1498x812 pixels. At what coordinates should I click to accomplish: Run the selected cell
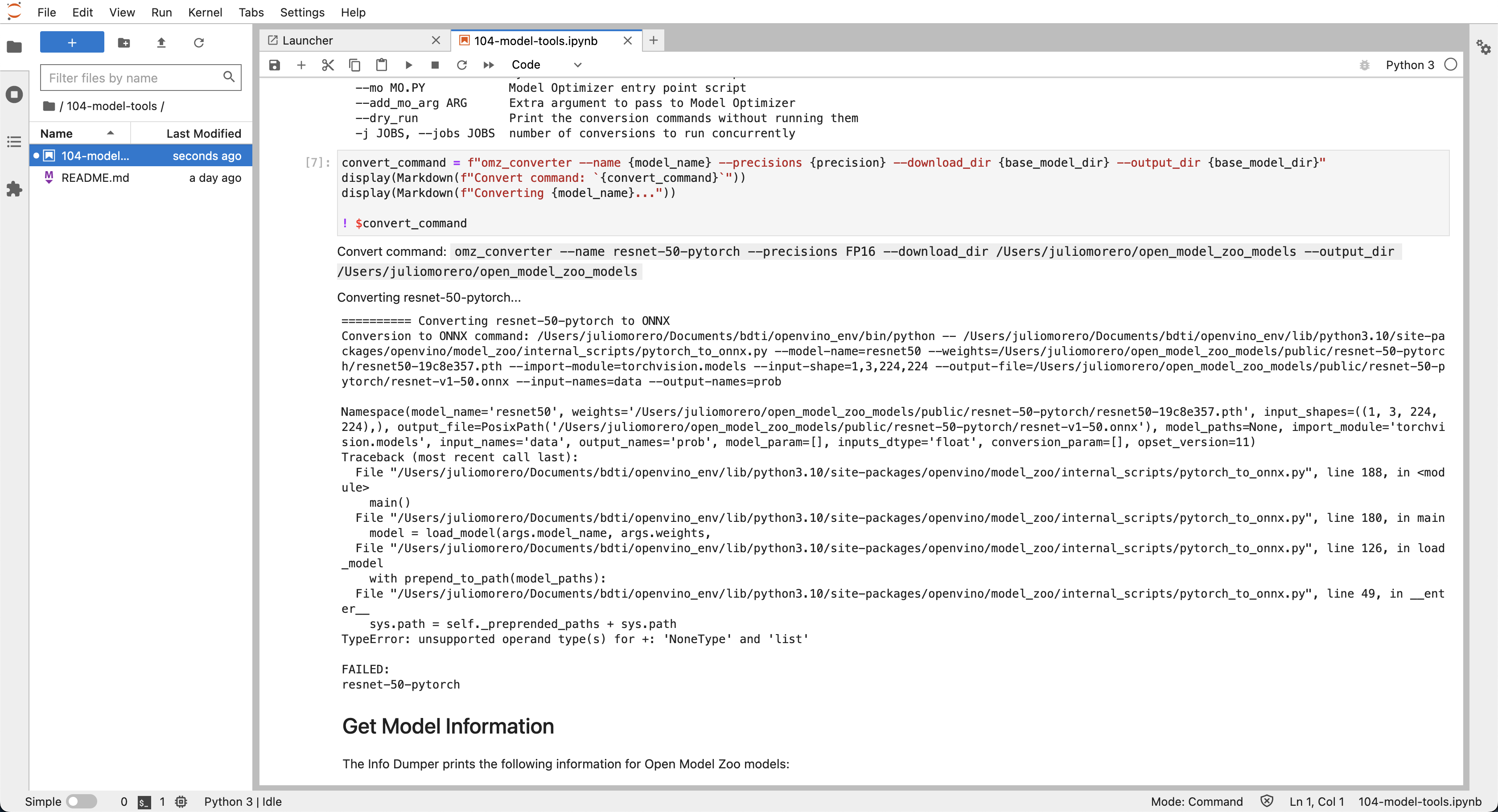pos(409,65)
